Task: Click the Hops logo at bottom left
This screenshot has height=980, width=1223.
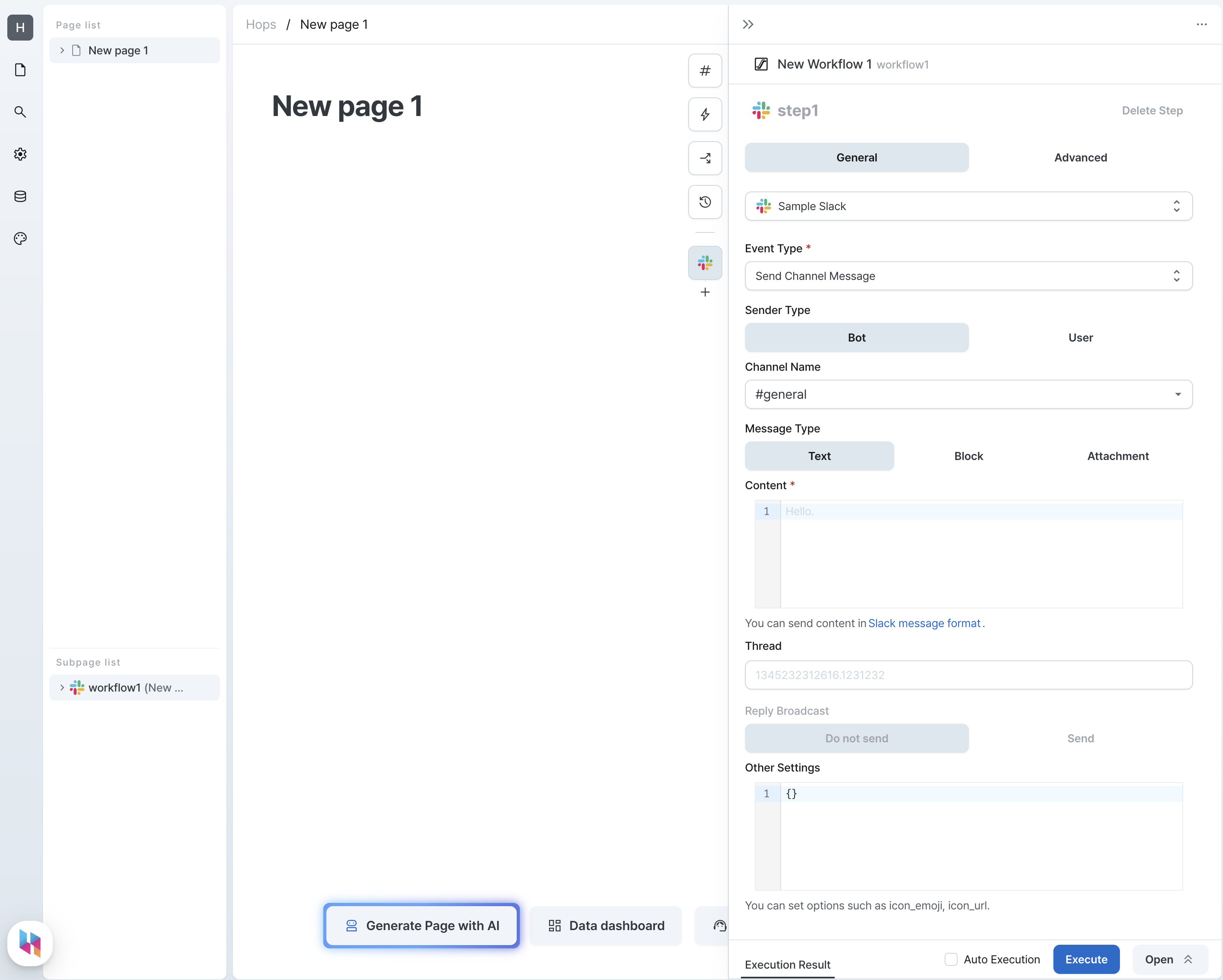Action: (30, 943)
